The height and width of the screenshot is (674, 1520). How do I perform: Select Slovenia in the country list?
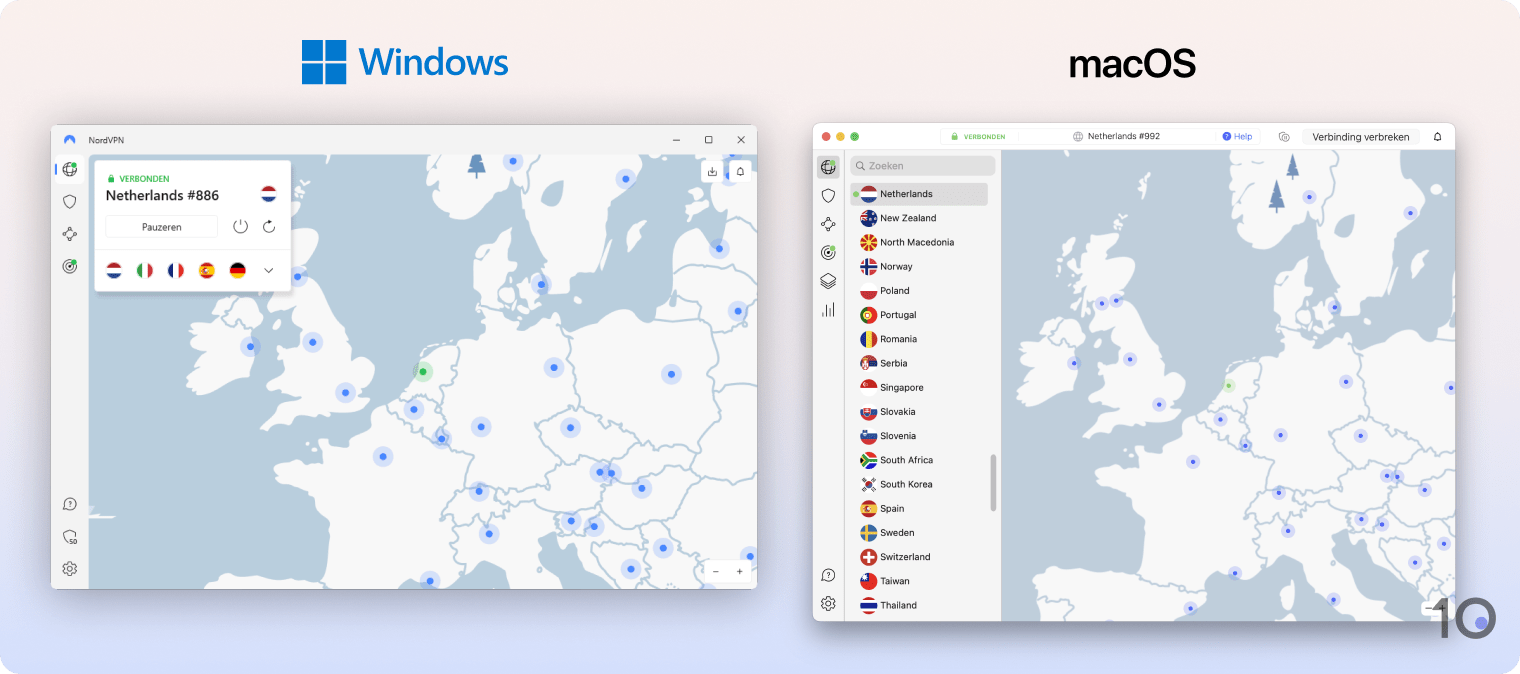point(919,436)
